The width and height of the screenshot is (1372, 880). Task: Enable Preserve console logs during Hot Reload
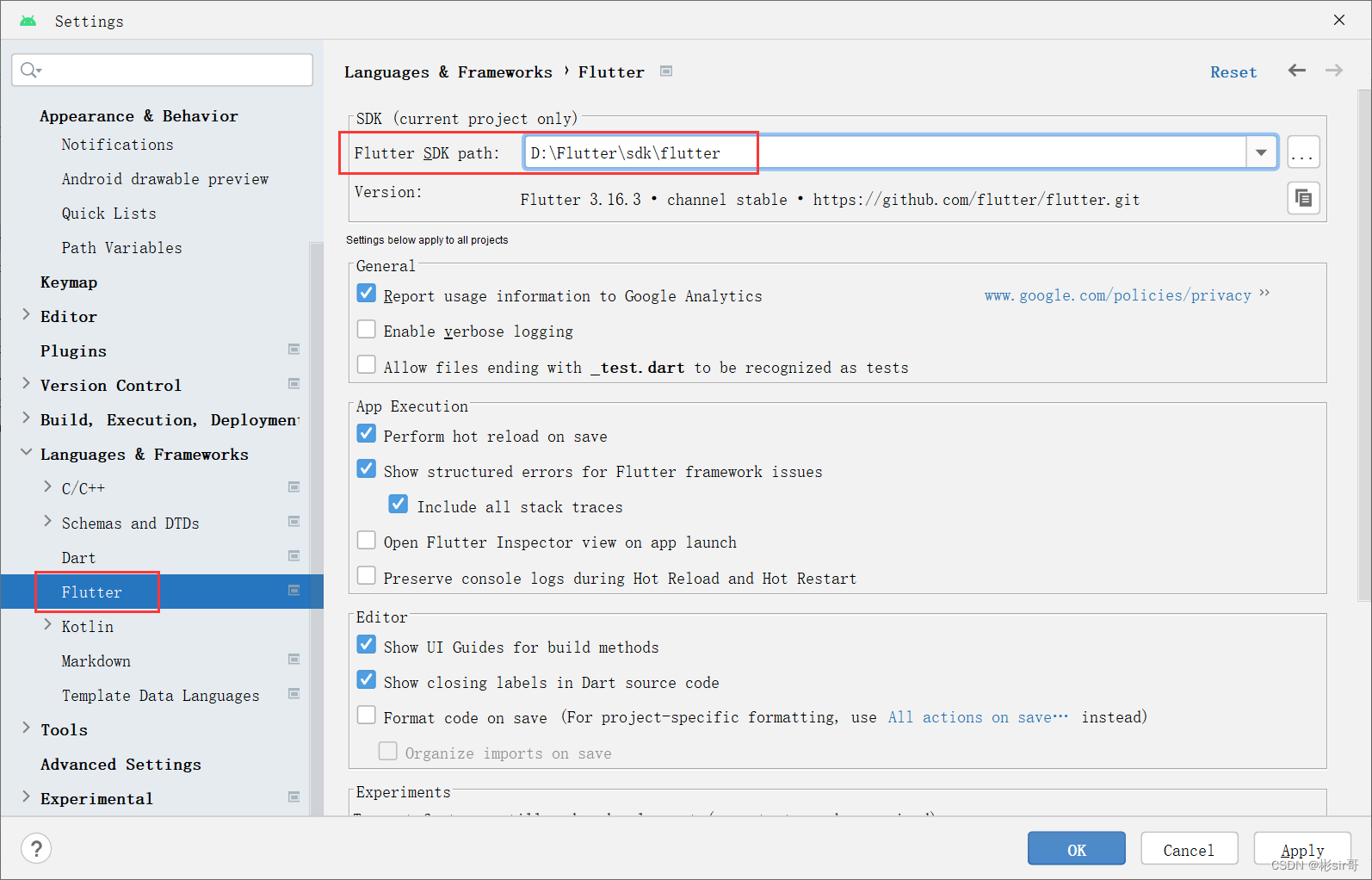(x=367, y=576)
